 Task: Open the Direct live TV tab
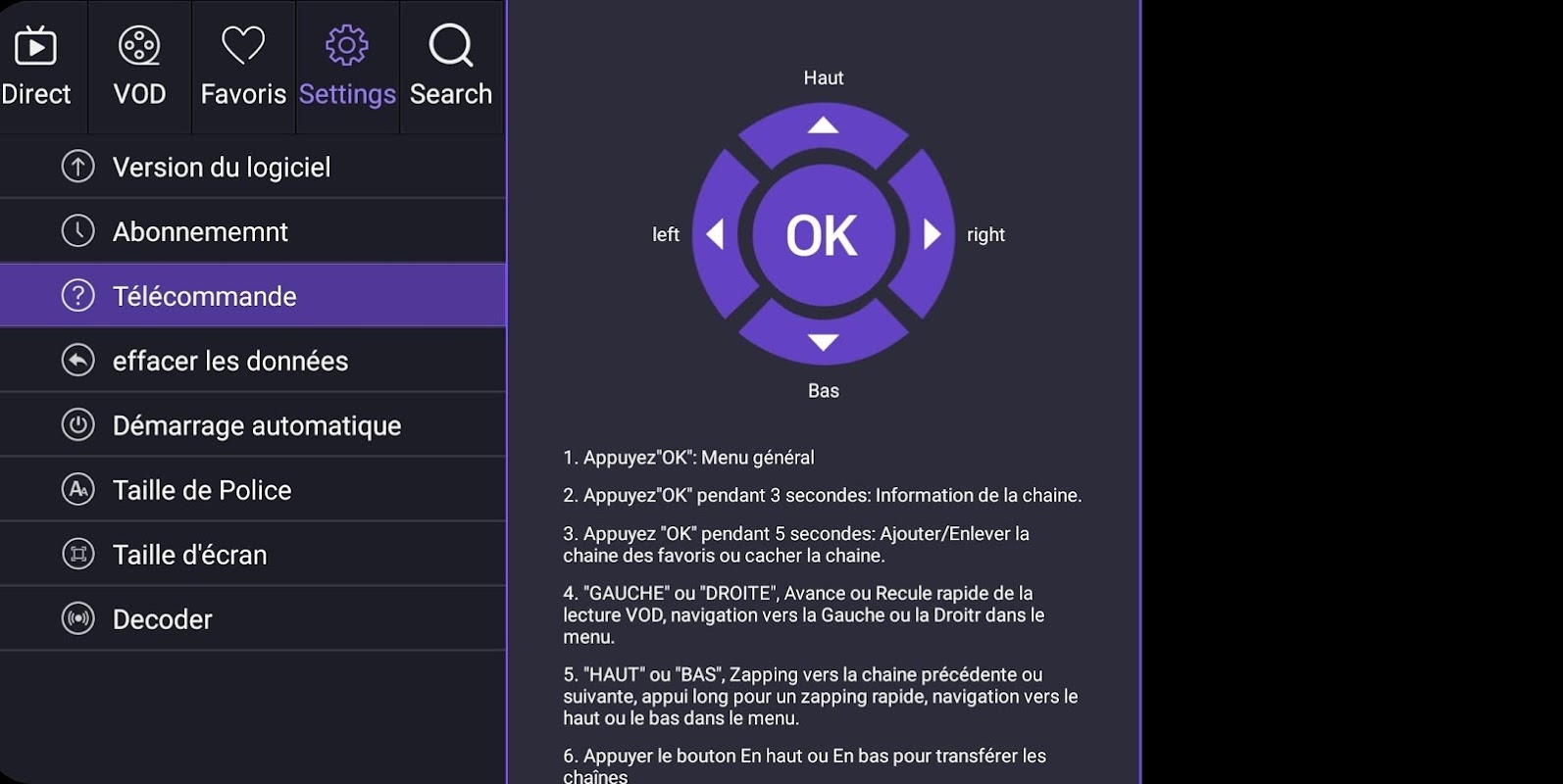36,67
